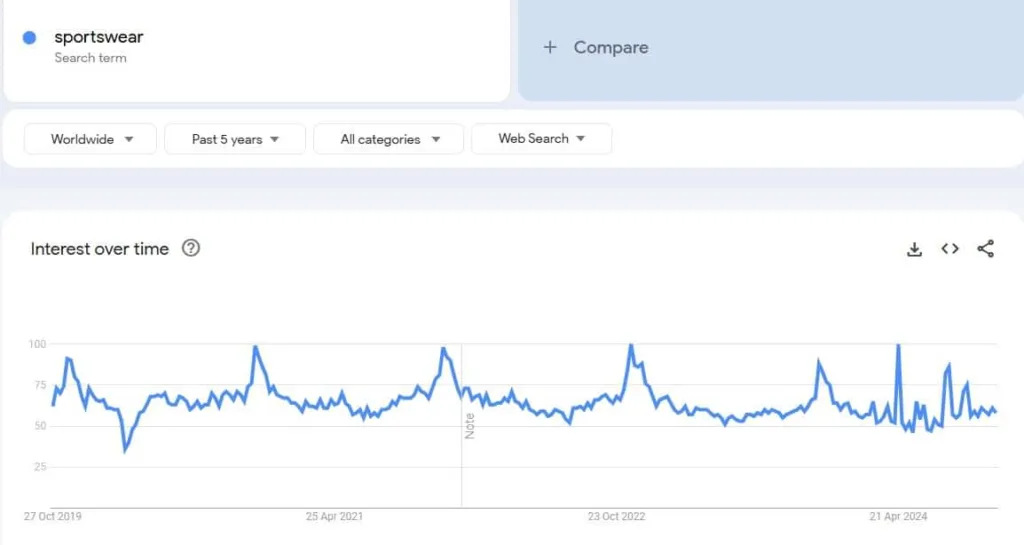The image size is (1024, 545).
Task: Open help icon beside Interest over time
Action: click(191, 248)
